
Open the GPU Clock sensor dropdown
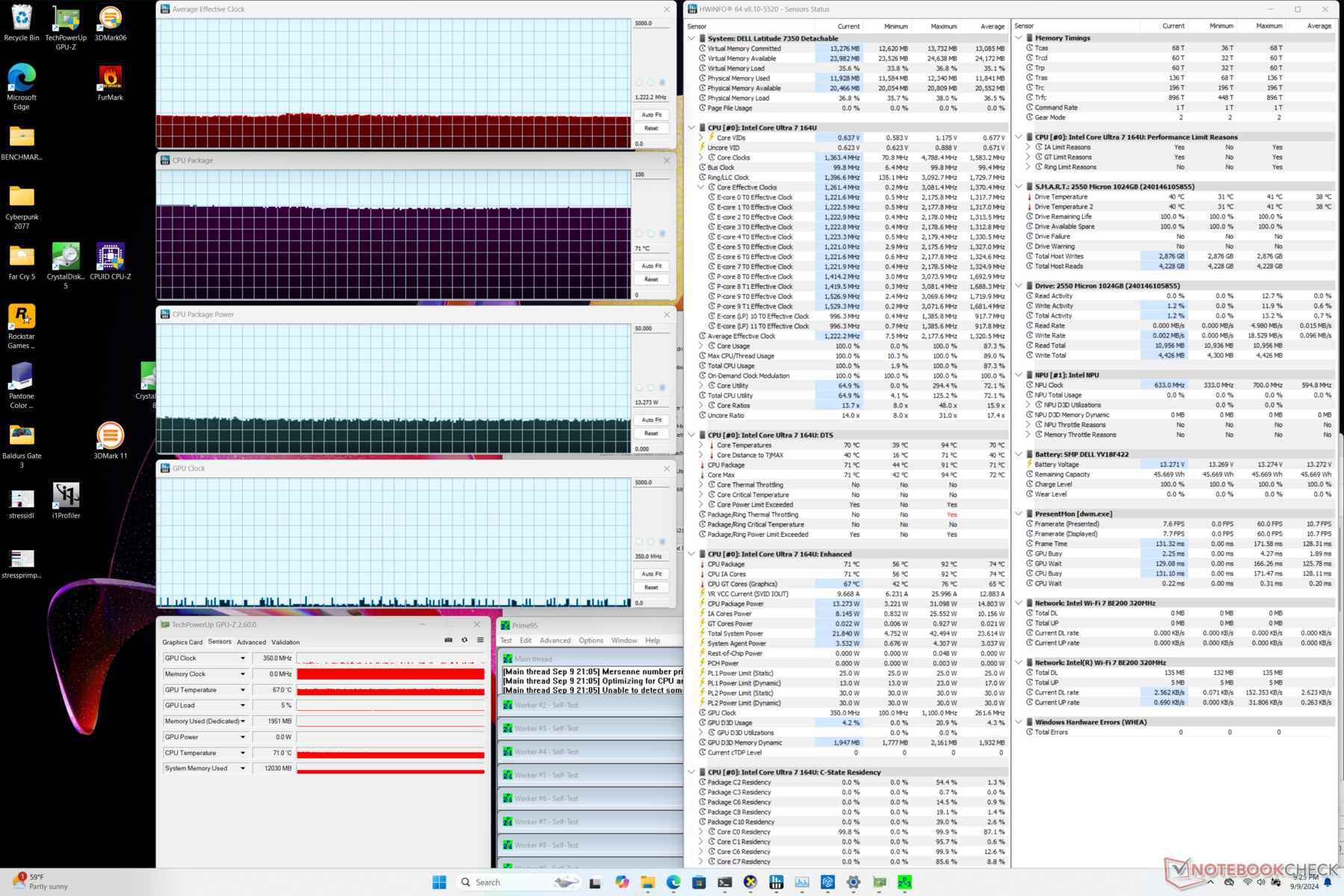point(243,659)
